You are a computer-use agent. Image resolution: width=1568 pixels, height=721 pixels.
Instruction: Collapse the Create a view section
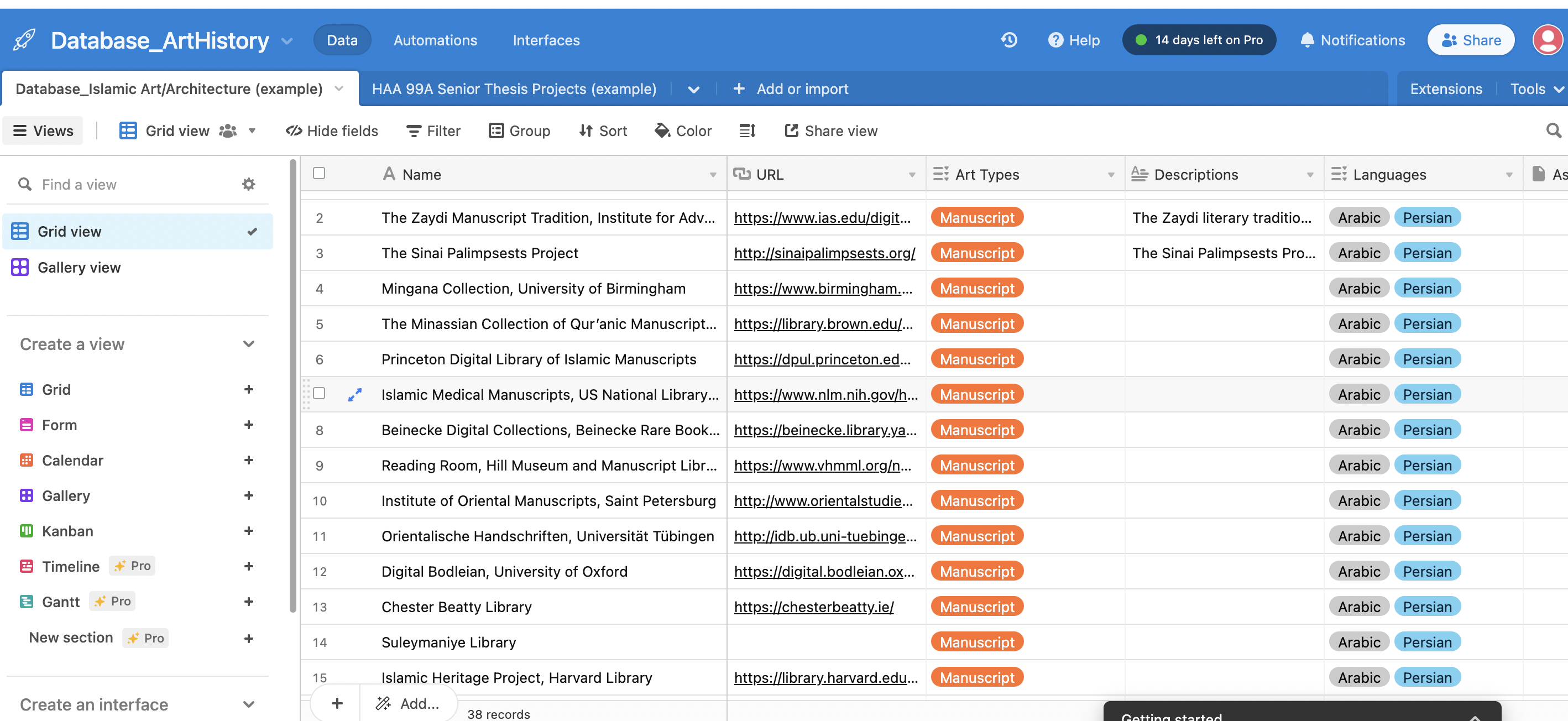click(x=248, y=344)
